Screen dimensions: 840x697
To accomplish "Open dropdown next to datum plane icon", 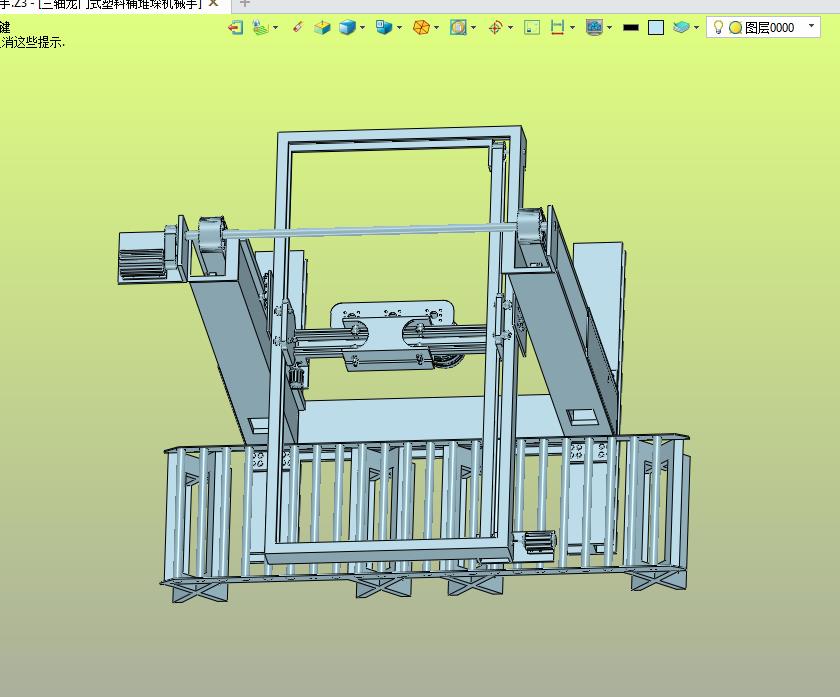I will click(x=275, y=27).
